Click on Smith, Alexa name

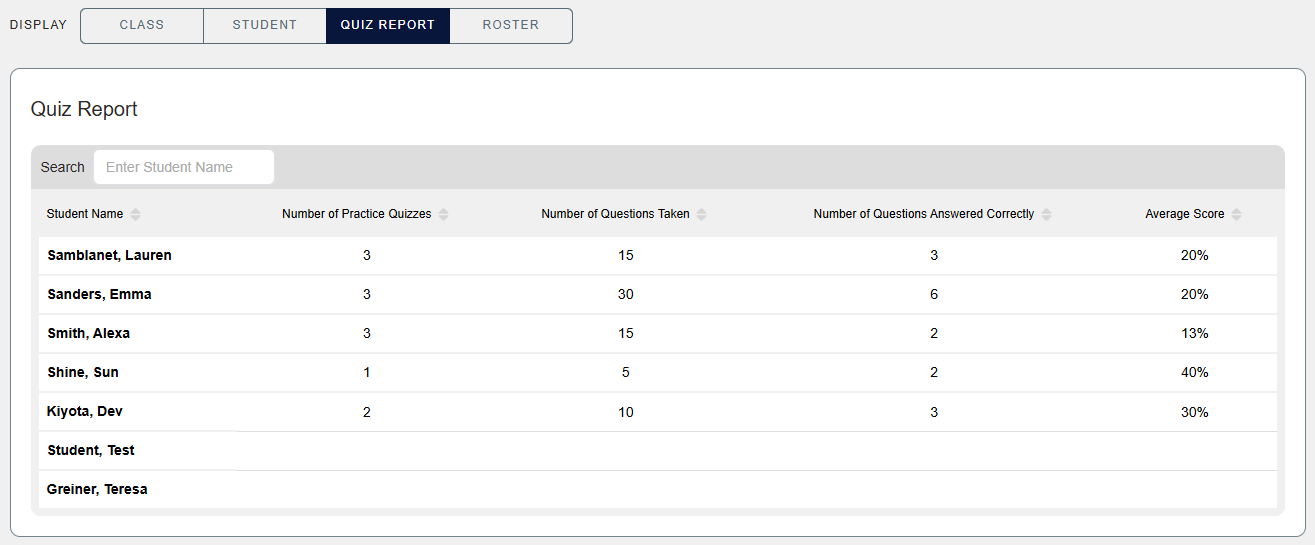88,333
